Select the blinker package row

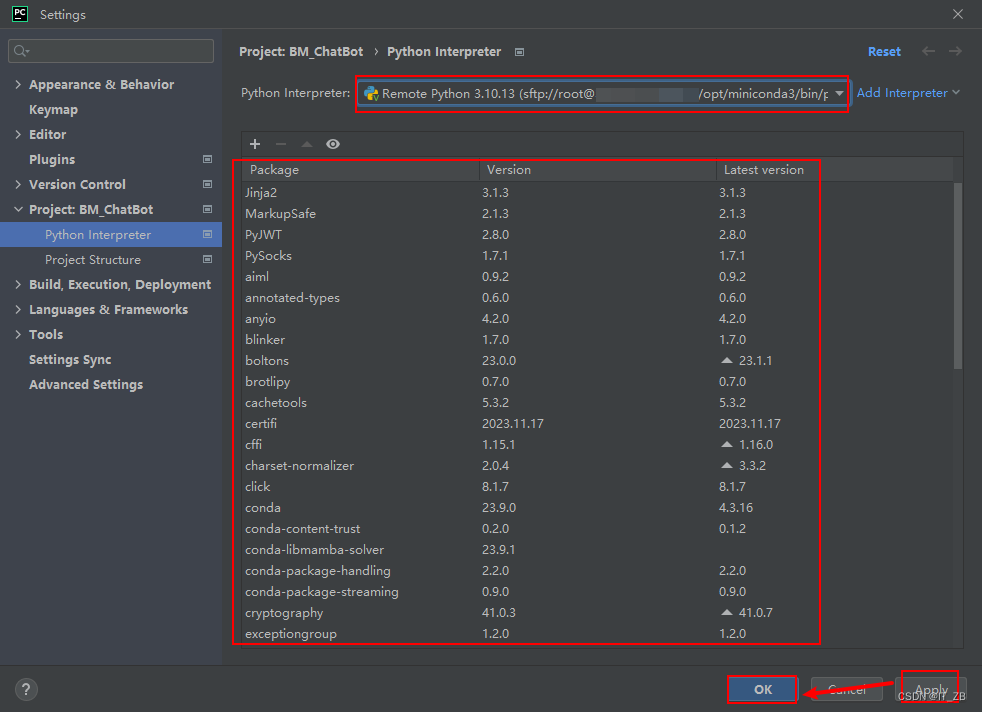click(x=597, y=339)
